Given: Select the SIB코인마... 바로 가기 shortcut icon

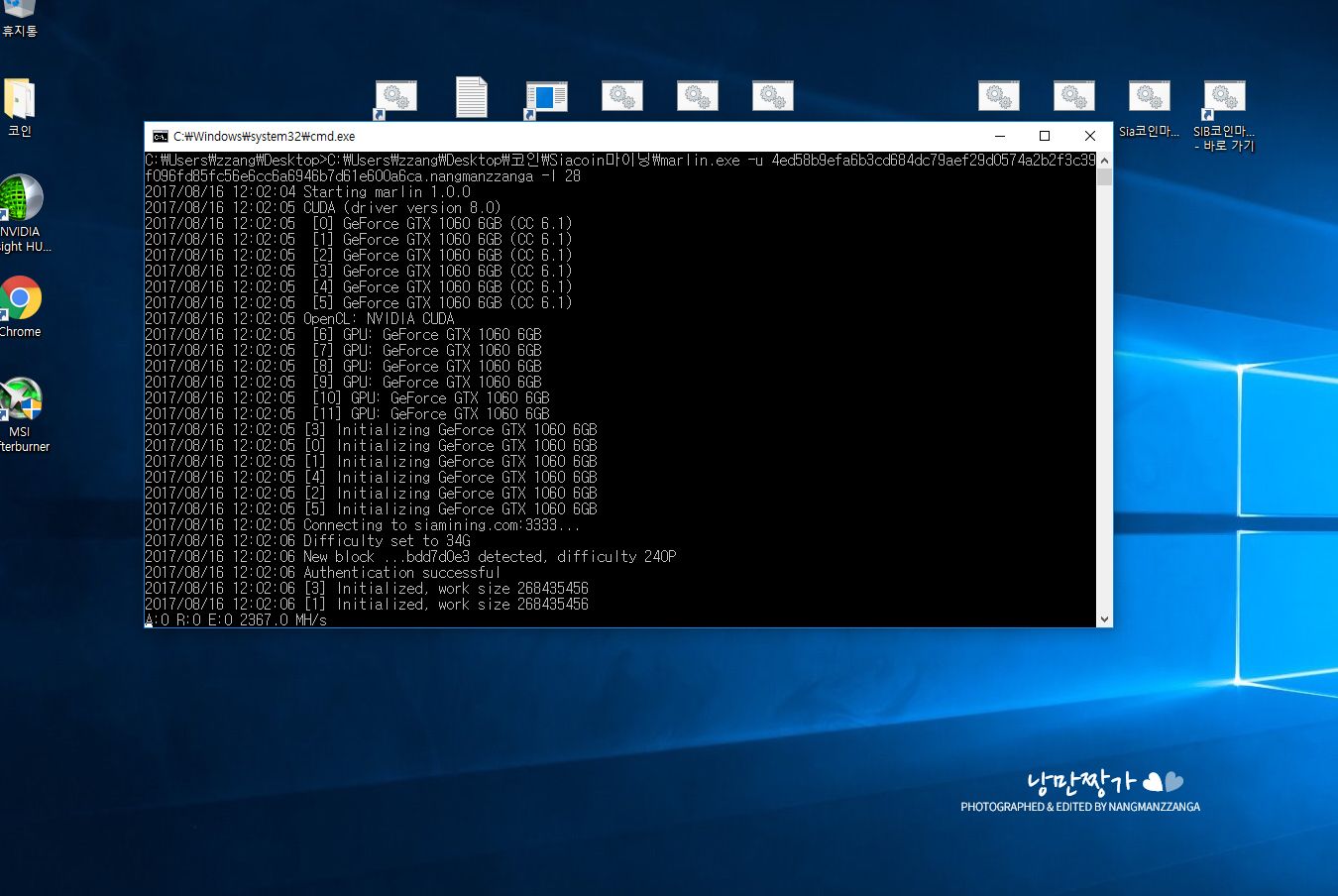Looking at the screenshot, I should pyautogui.click(x=1225, y=116).
